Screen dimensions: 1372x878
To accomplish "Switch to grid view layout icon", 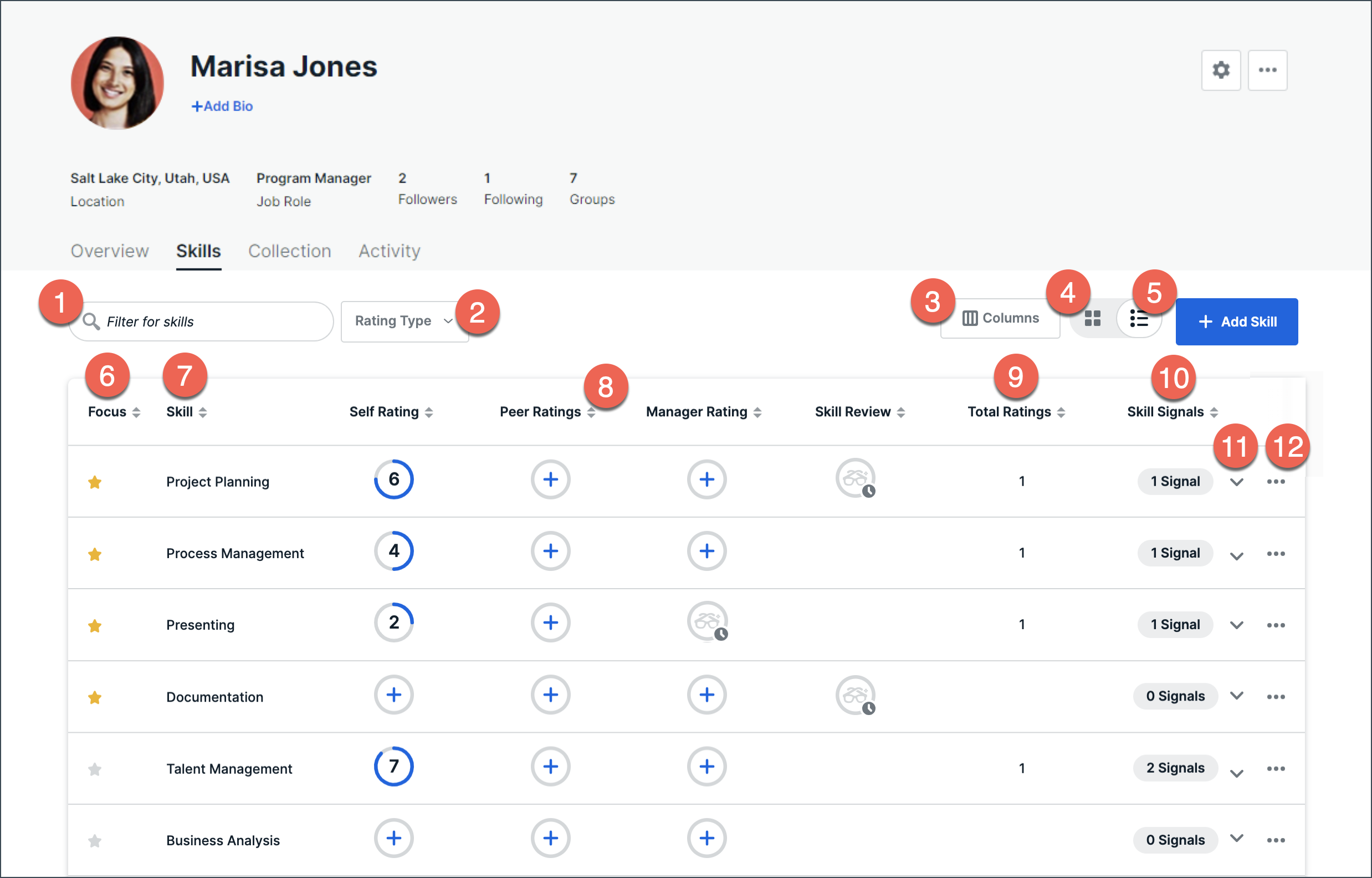I will click(1093, 320).
